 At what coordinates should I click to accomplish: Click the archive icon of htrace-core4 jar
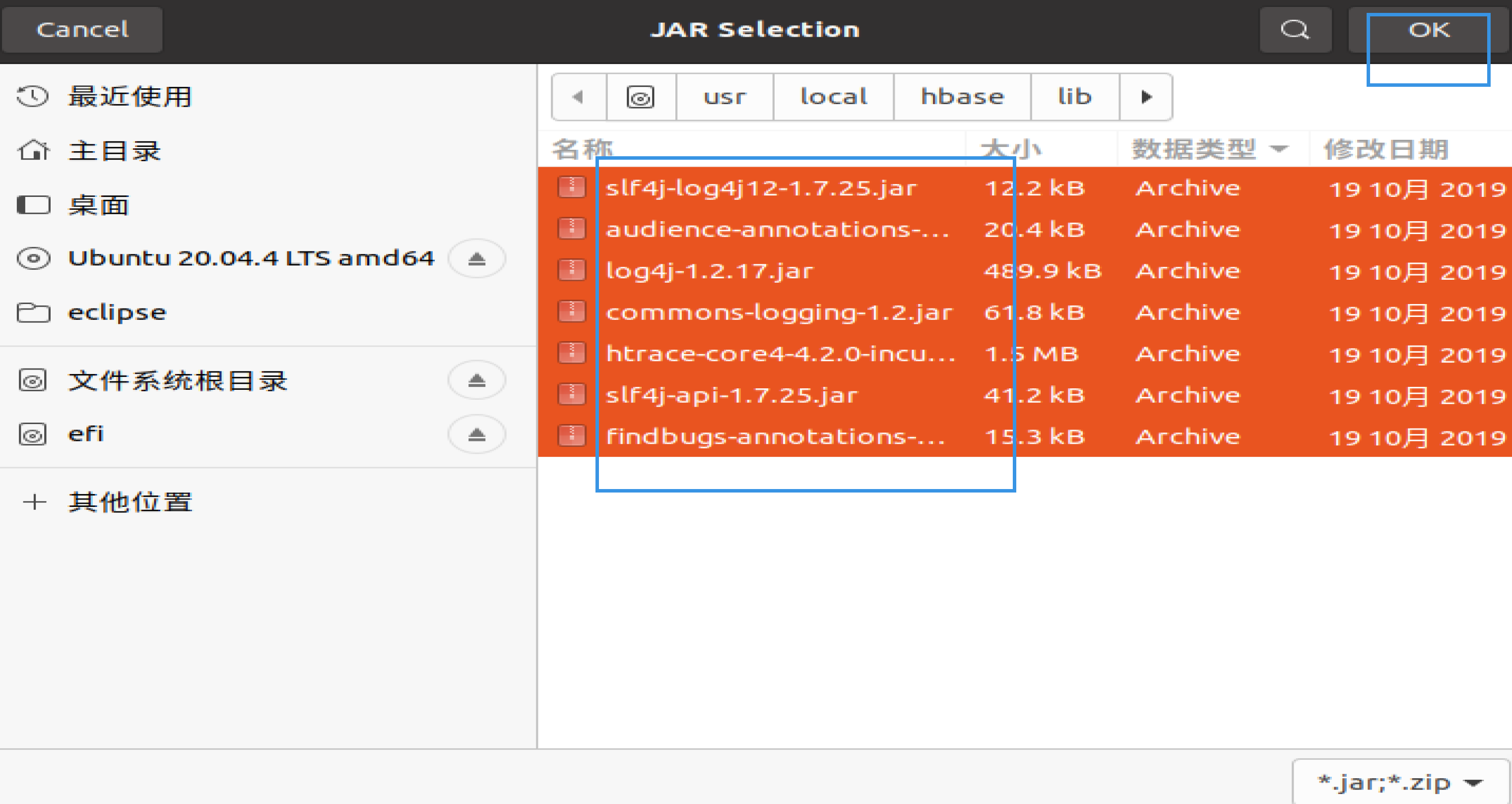coord(571,353)
